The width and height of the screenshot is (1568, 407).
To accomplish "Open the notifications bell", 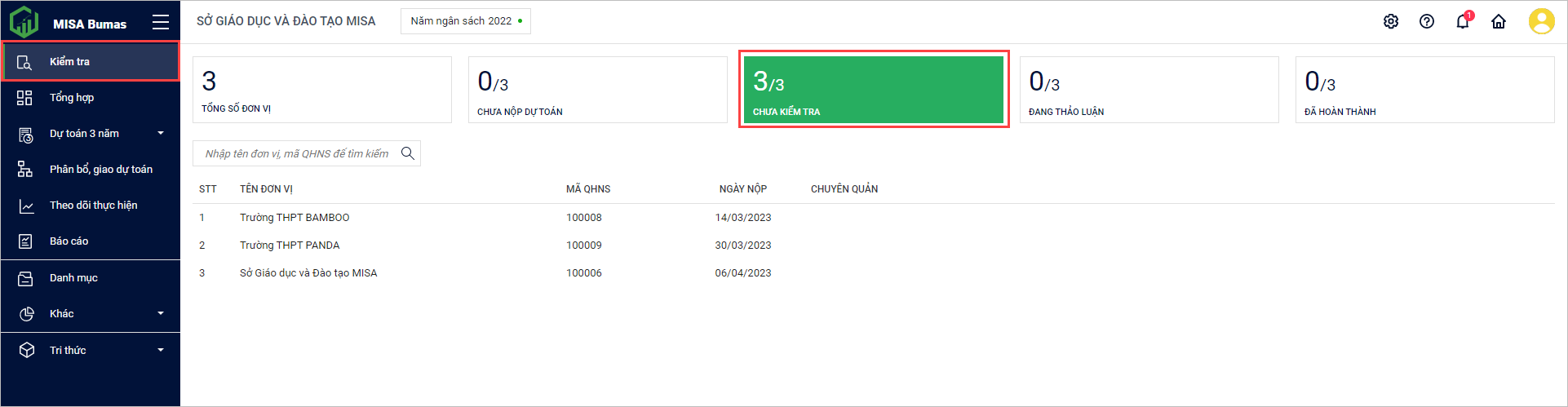I will point(1463,22).
